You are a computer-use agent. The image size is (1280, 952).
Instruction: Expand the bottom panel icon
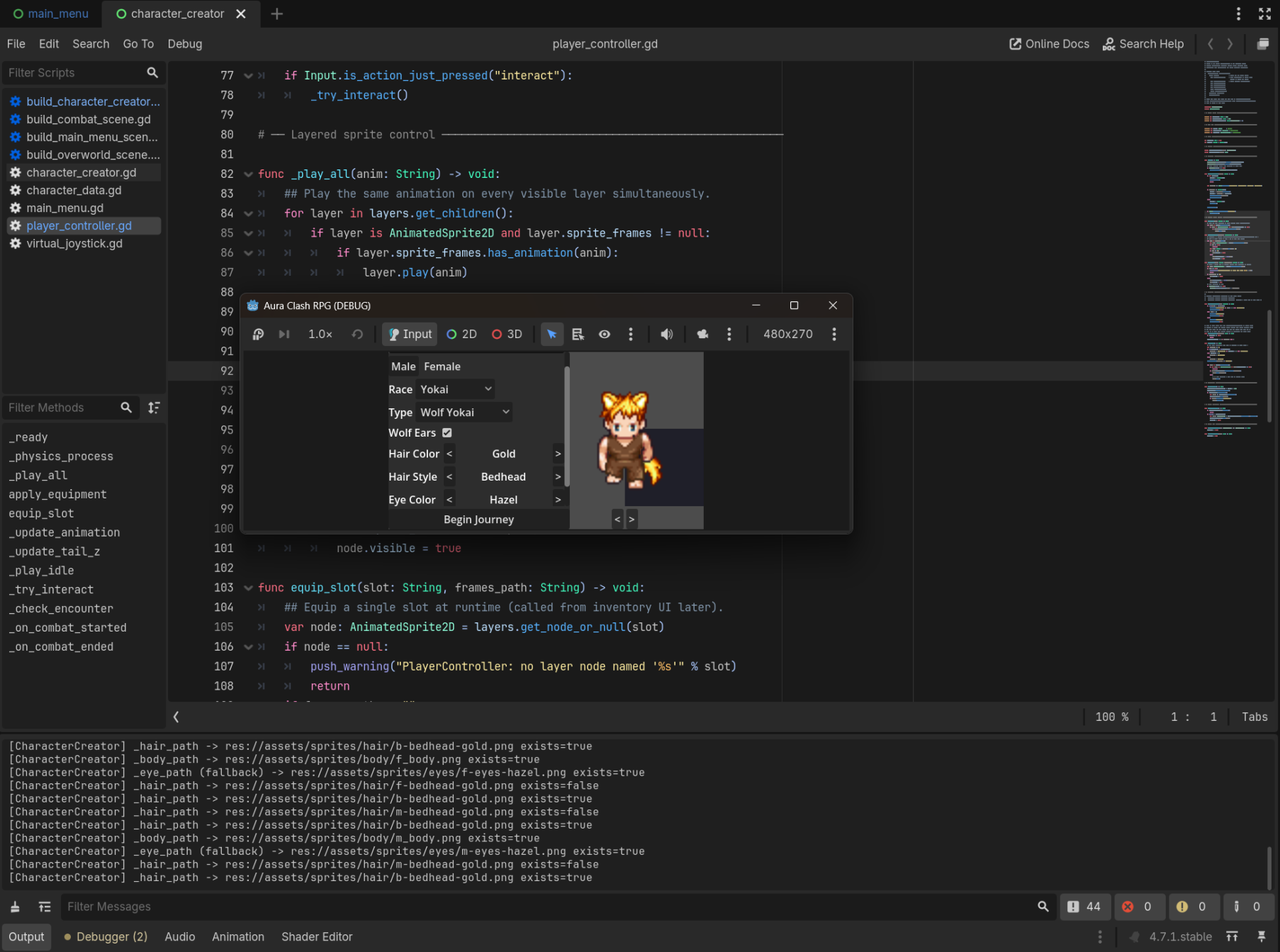(x=1233, y=937)
